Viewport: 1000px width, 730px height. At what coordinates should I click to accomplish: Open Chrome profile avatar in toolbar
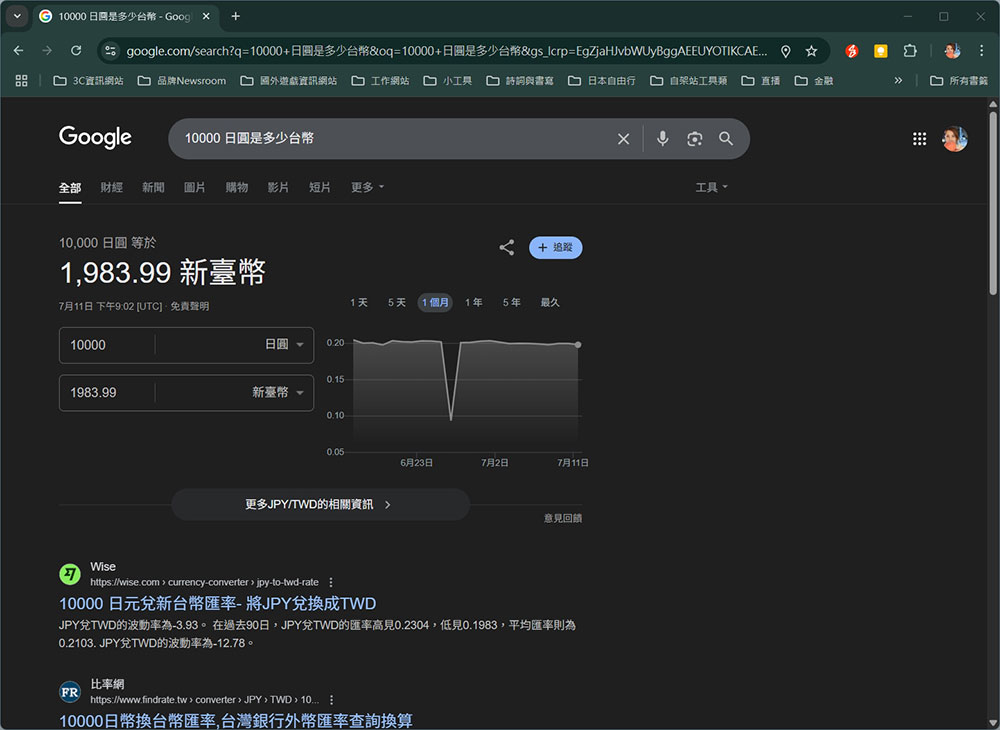tap(952, 51)
